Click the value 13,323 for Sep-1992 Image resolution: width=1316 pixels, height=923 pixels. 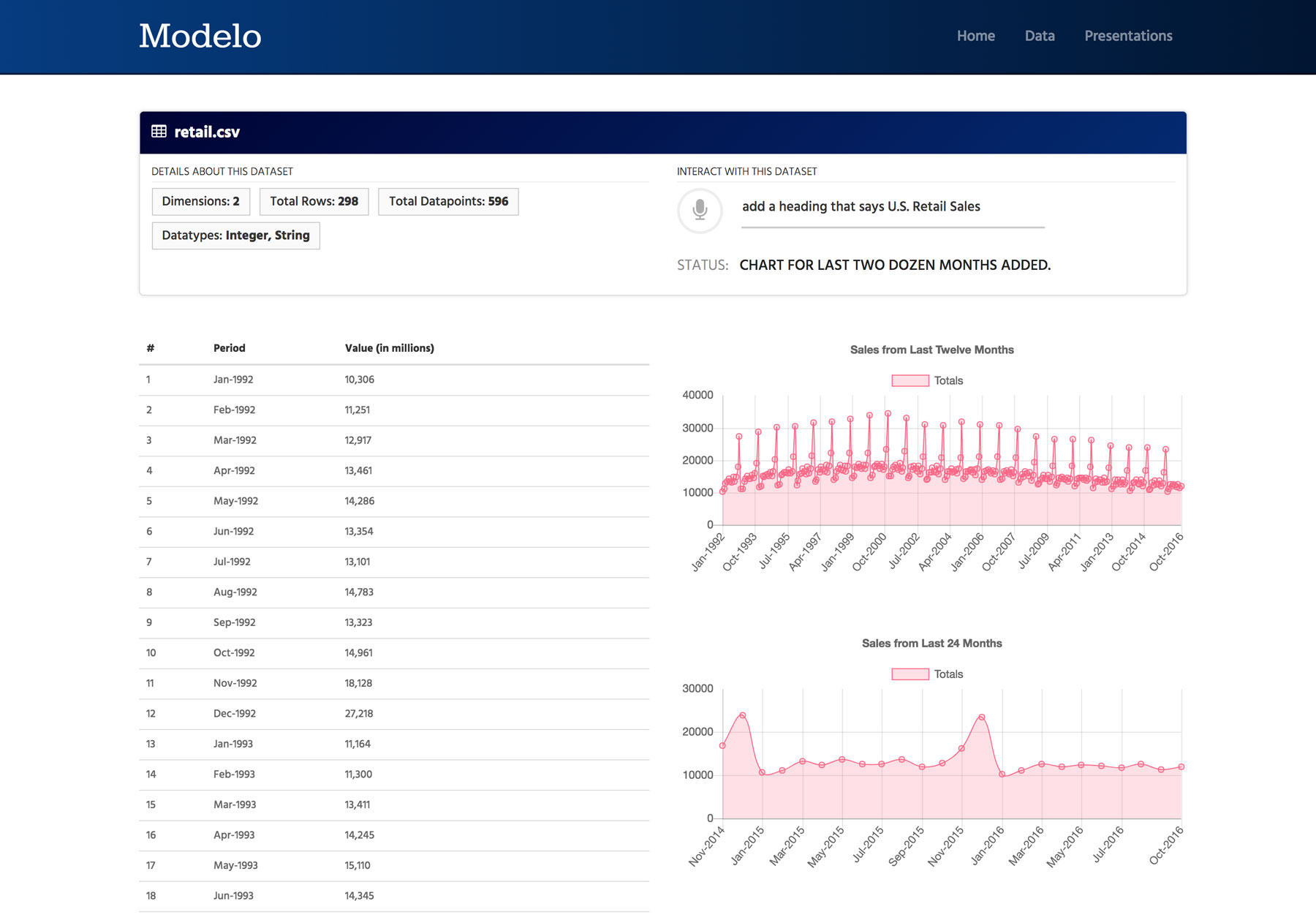[358, 622]
